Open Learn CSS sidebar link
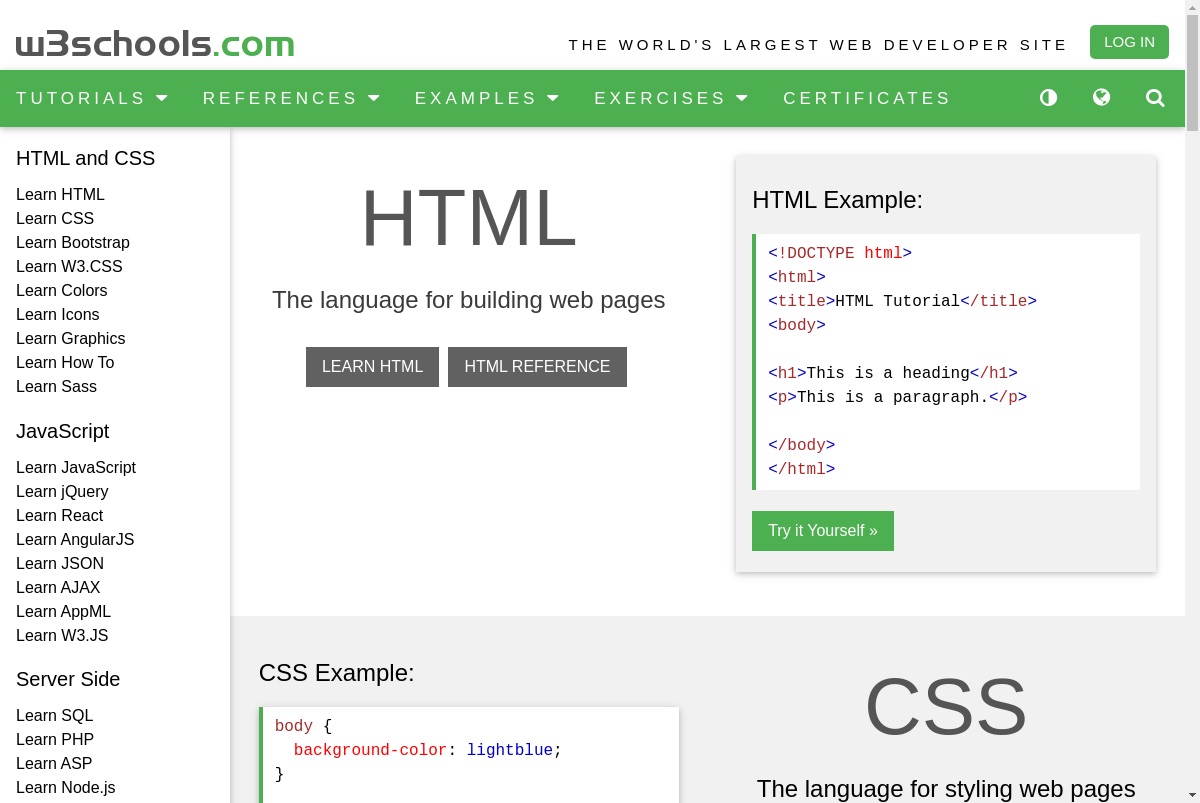 [x=55, y=219]
